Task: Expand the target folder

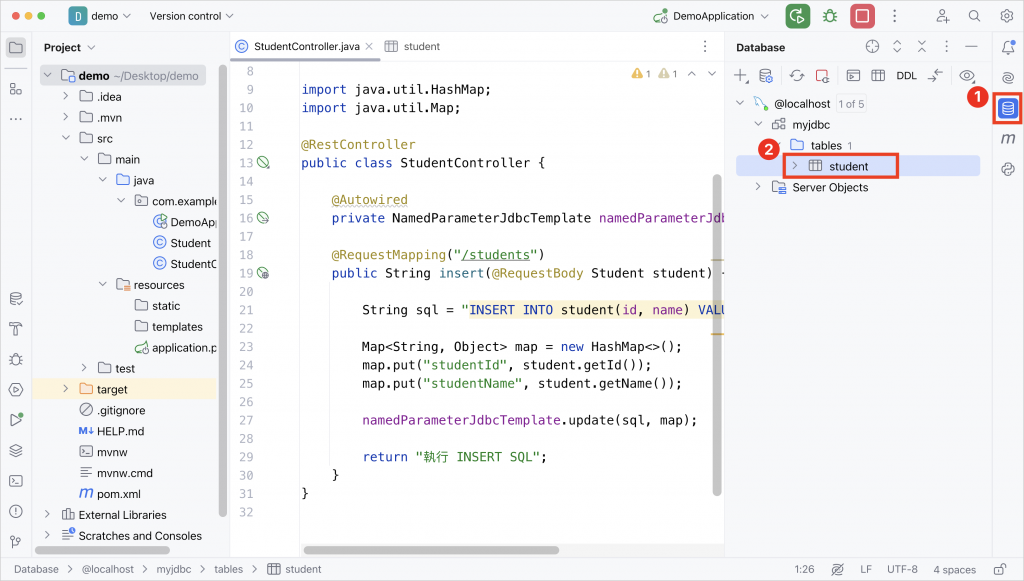Action: [x=65, y=389]
